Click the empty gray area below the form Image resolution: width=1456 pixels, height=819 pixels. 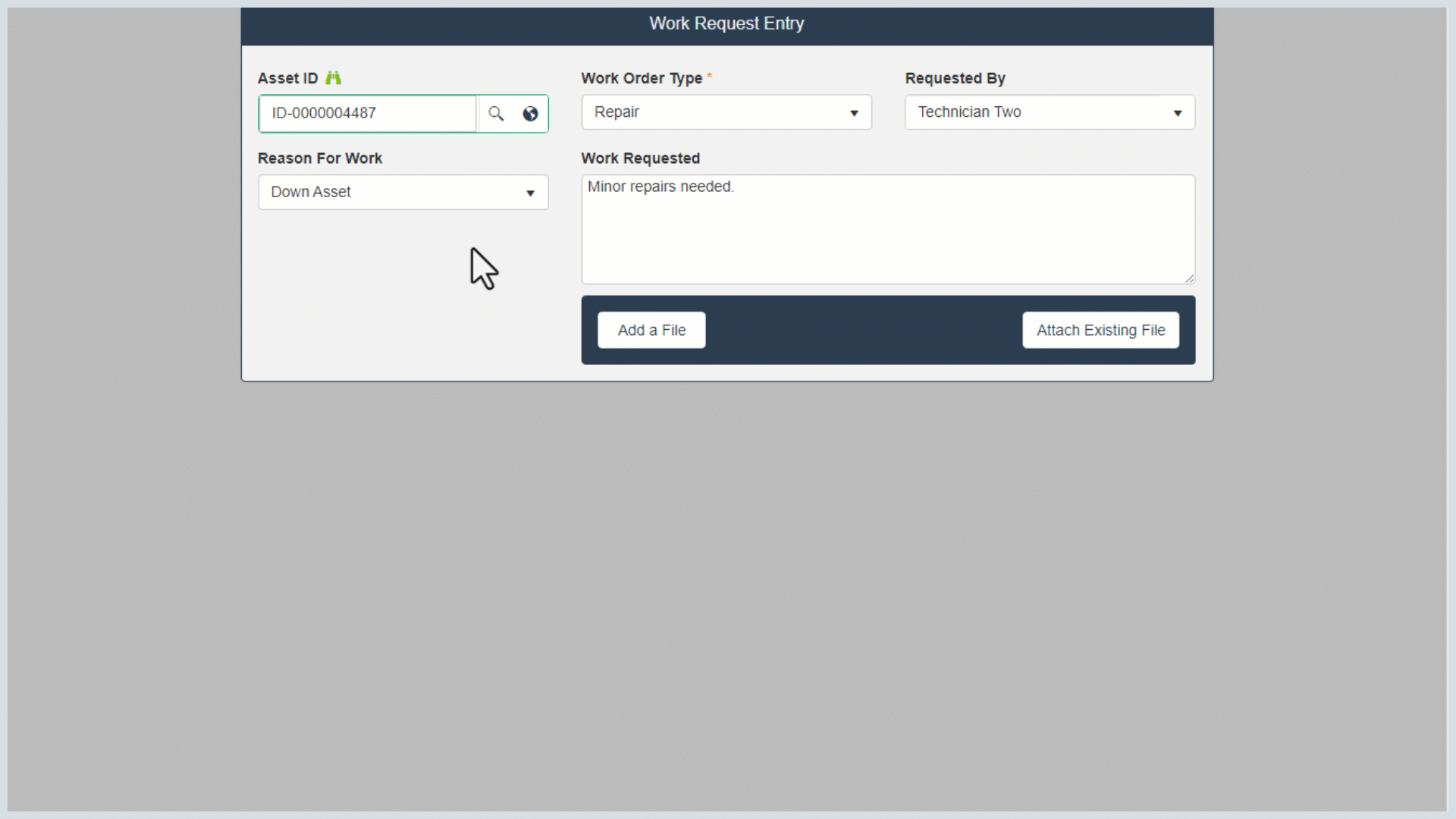click(x=726, y=591)
